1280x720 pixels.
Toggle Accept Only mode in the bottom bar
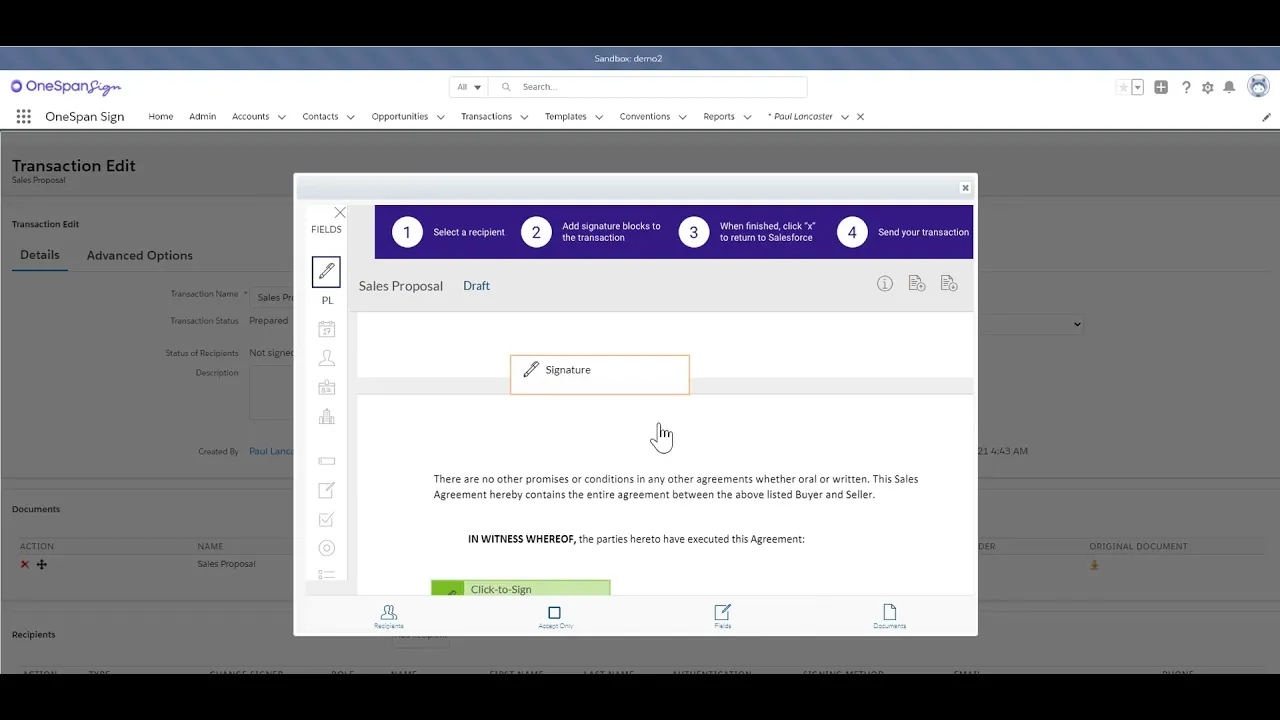point(555,614)
